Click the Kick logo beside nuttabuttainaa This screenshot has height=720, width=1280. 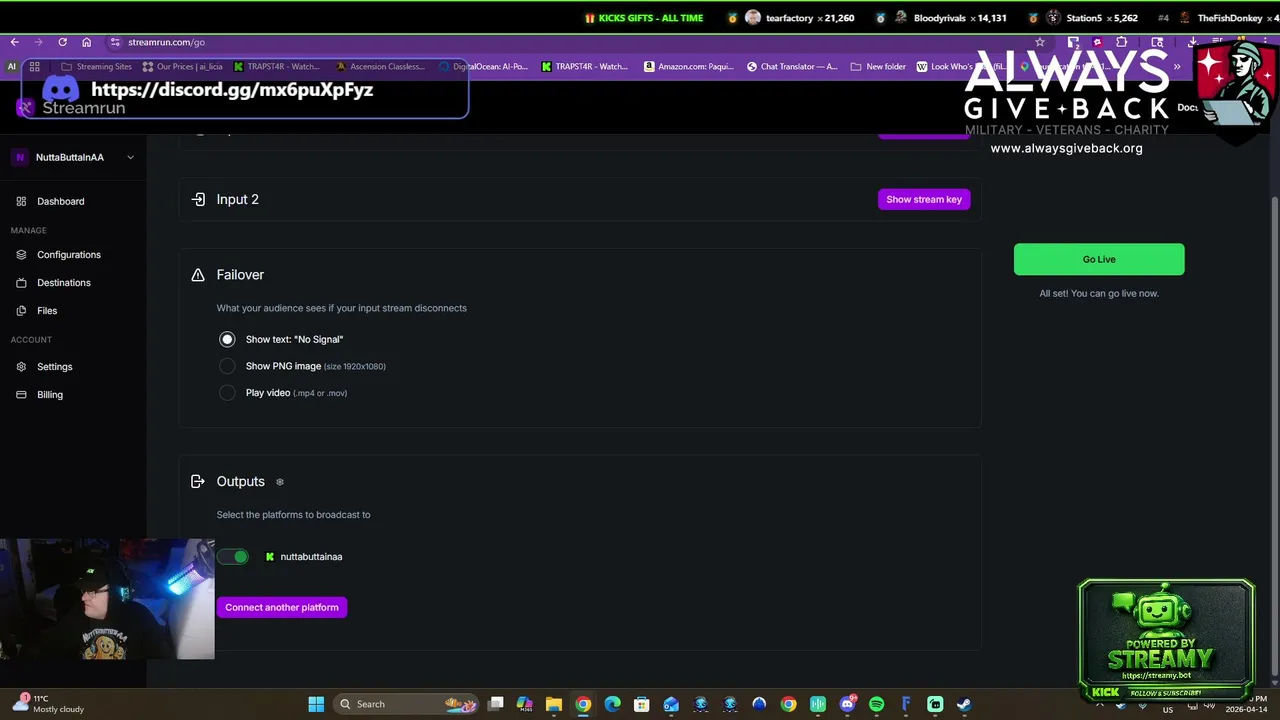(270, 557)
